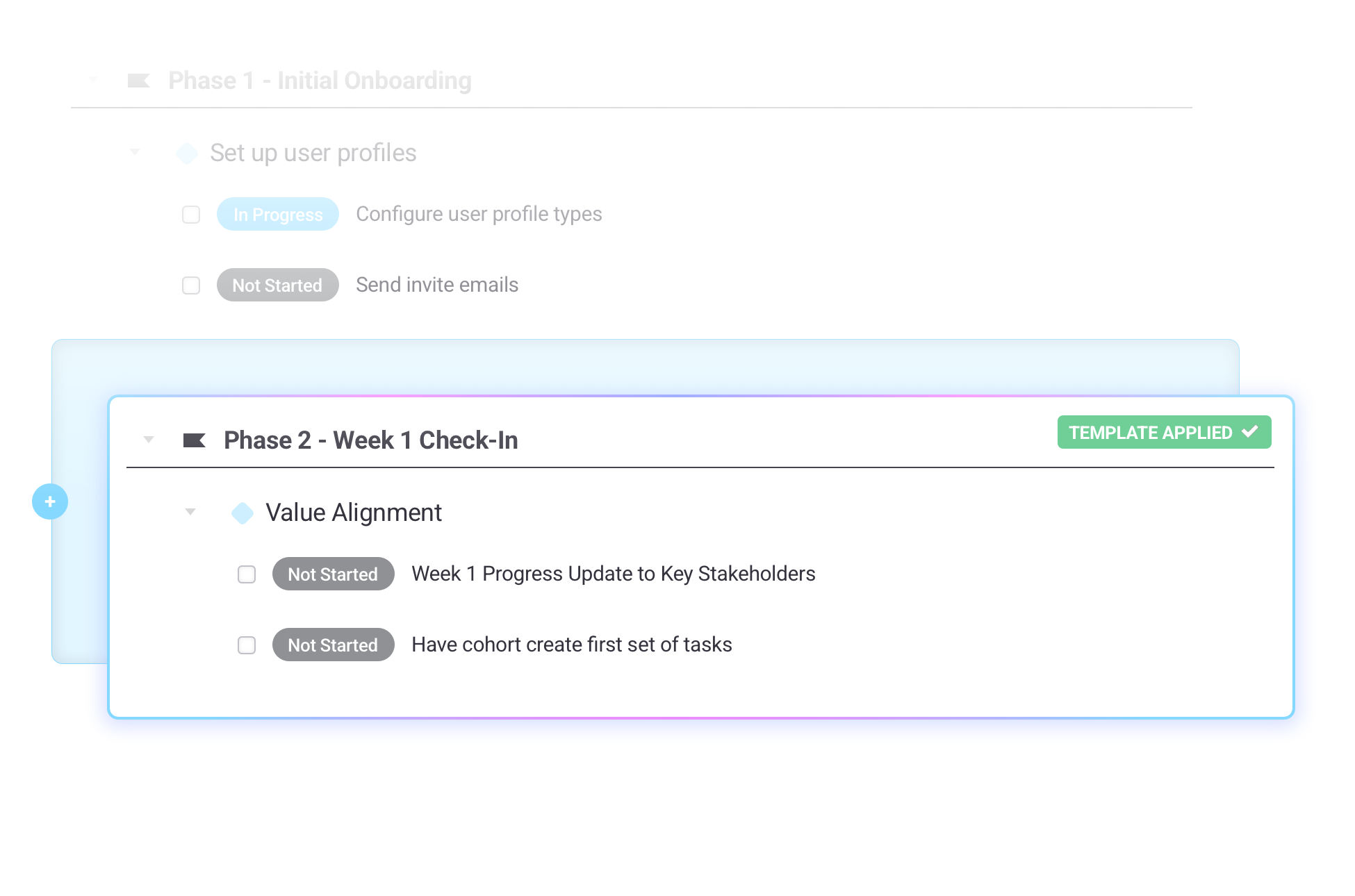1355x896 pixels.
Task: Collapse the Set up user profiles group
Action: [135, 151]
